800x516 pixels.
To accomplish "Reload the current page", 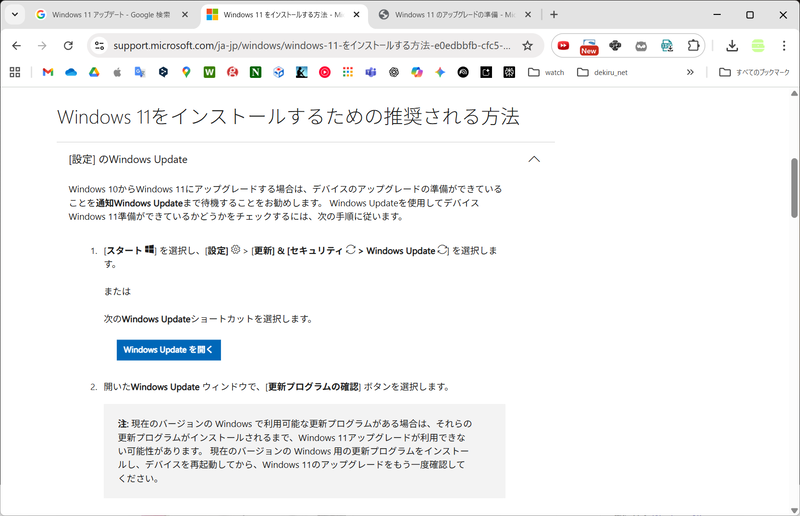I will (x=68, y=46).
